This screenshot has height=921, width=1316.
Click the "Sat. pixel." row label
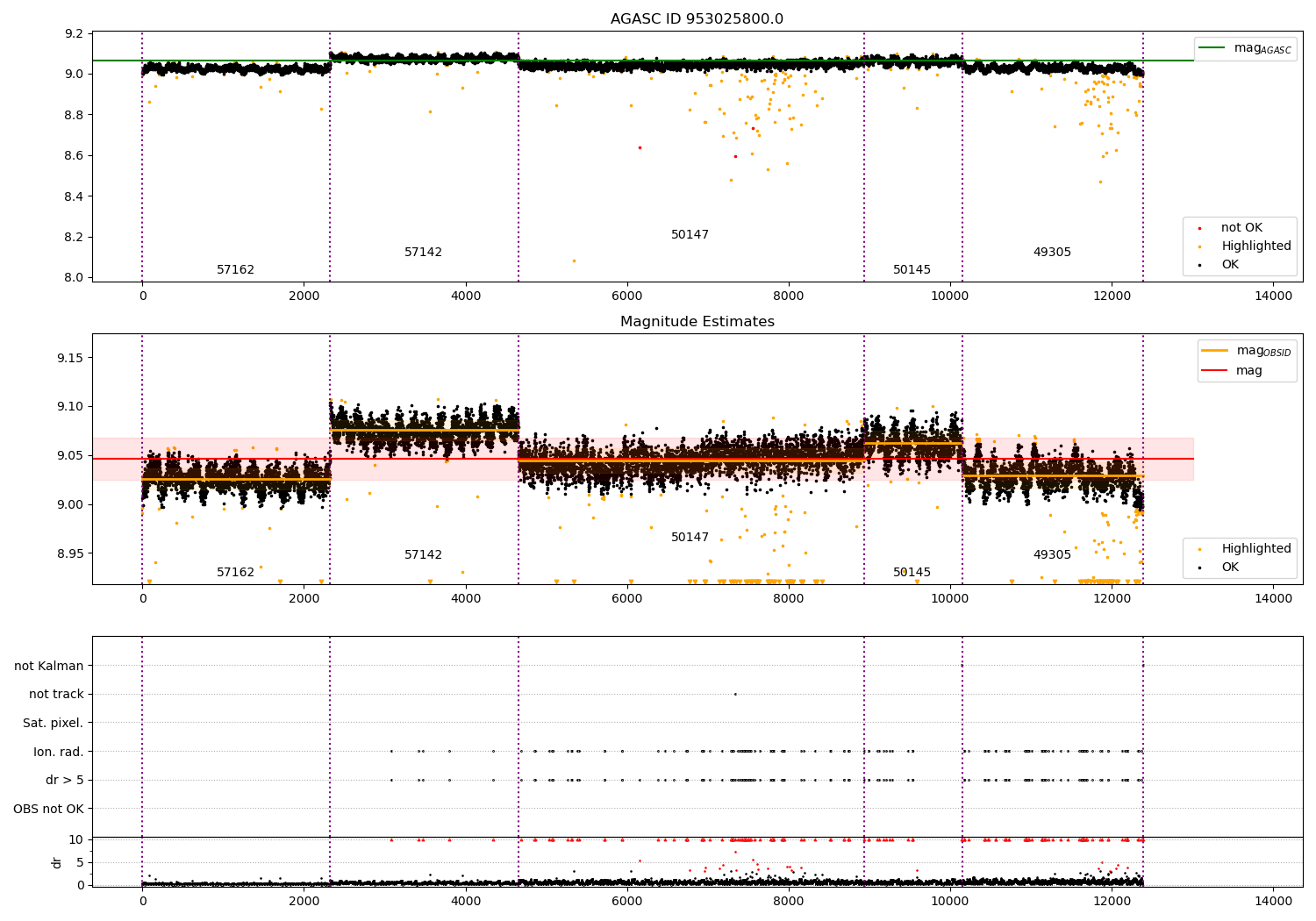coord(54,724)
